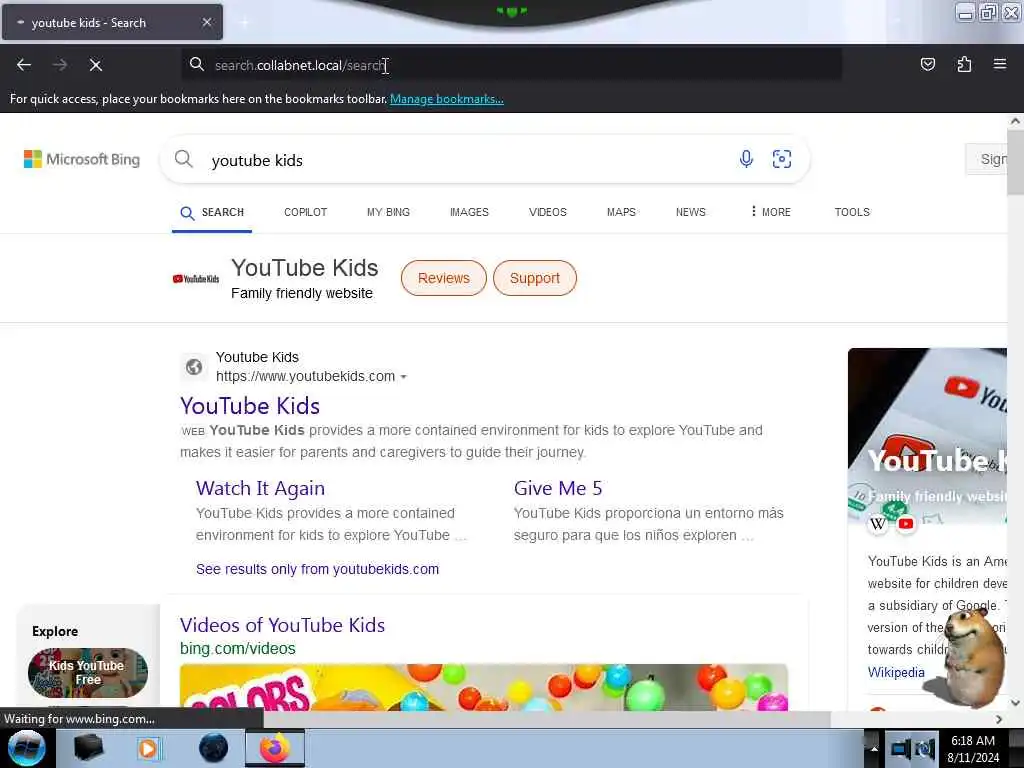Image resolution: width=1024 pixels, height=768 pixels.
Task: Start voice search with the microphone icon
Action: pyautogui.click(x=746, y=159)
